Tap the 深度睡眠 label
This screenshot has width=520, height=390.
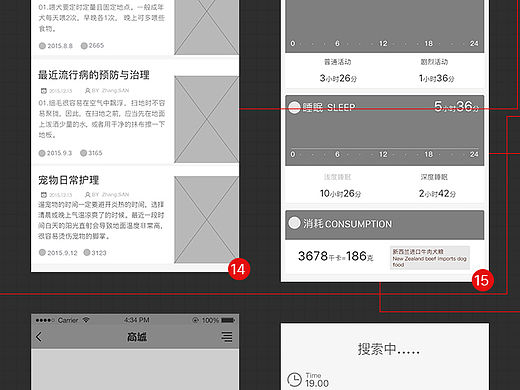coord(434,177)
